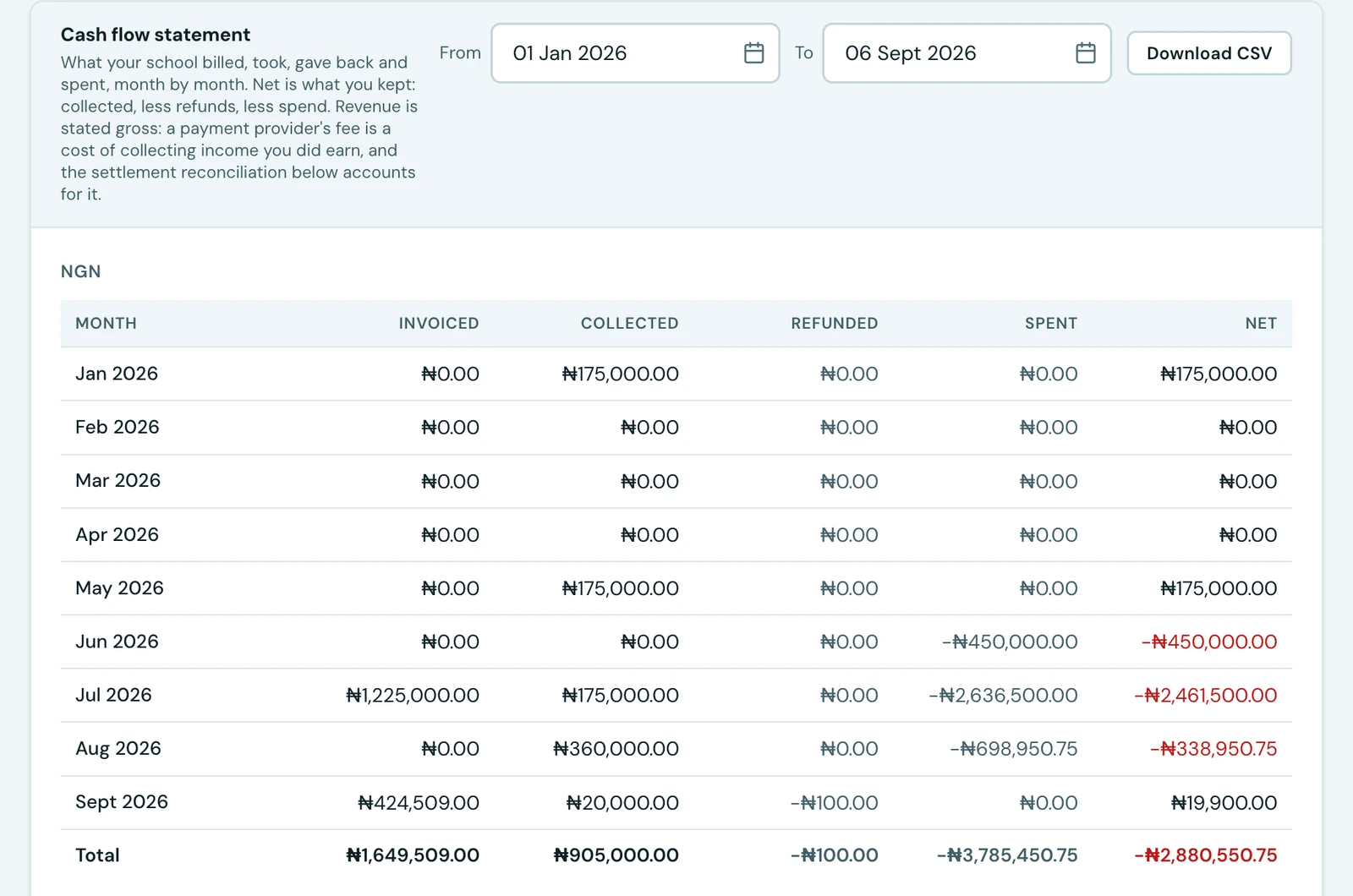Select the REFUNDED column header

pyautogui.click(x=834, y=323)
